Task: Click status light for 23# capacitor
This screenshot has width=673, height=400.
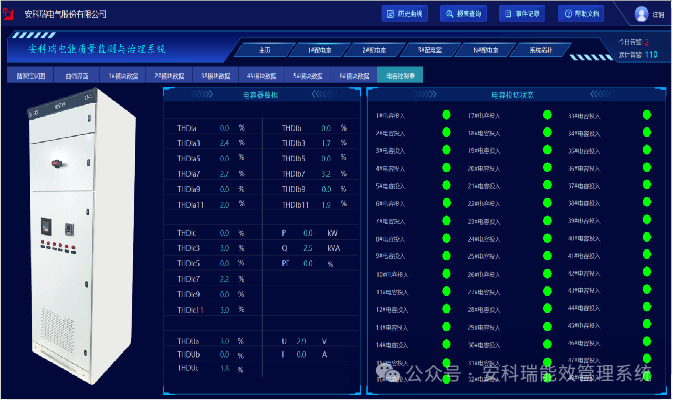Action: 547,221
